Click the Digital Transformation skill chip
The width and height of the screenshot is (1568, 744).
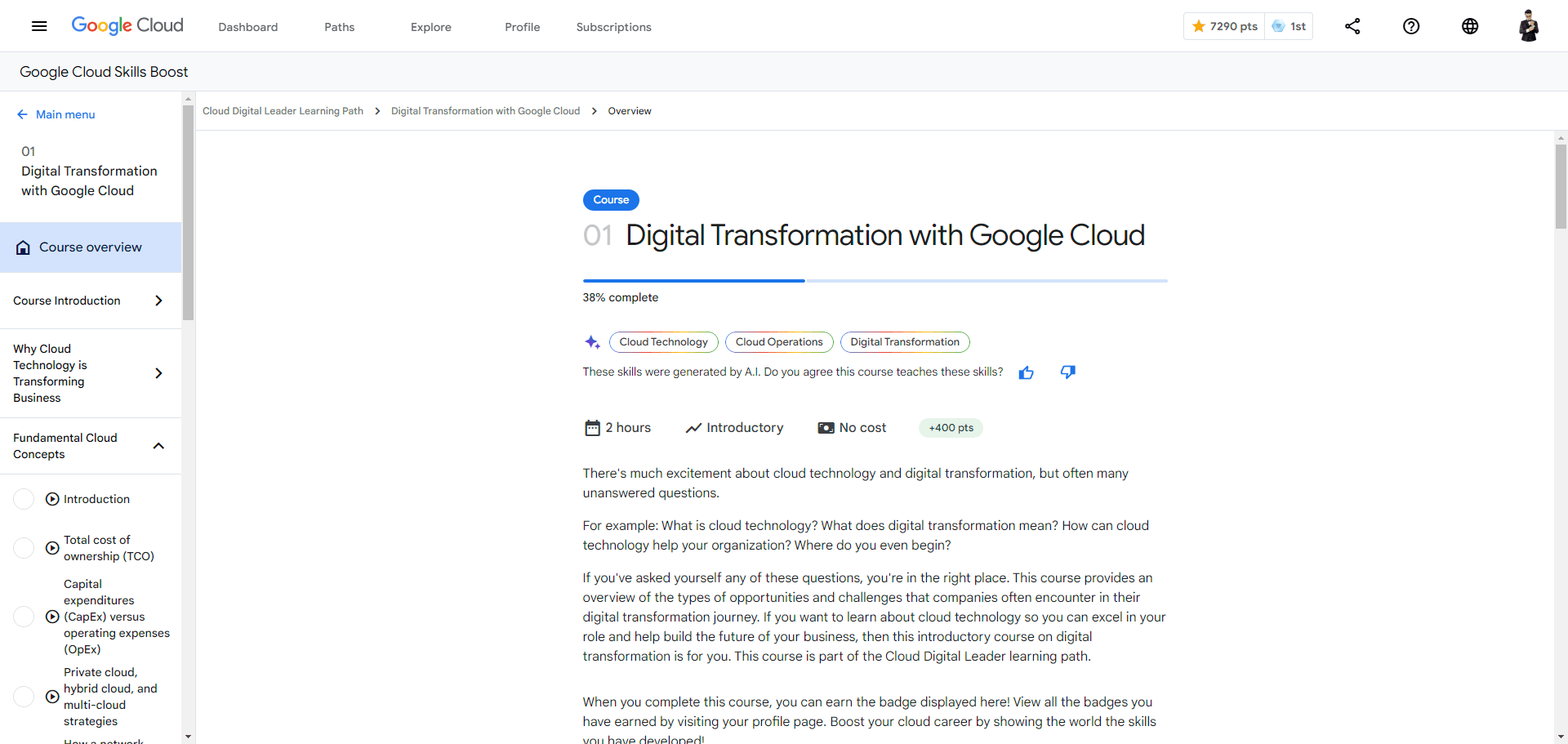click(905, 342)
